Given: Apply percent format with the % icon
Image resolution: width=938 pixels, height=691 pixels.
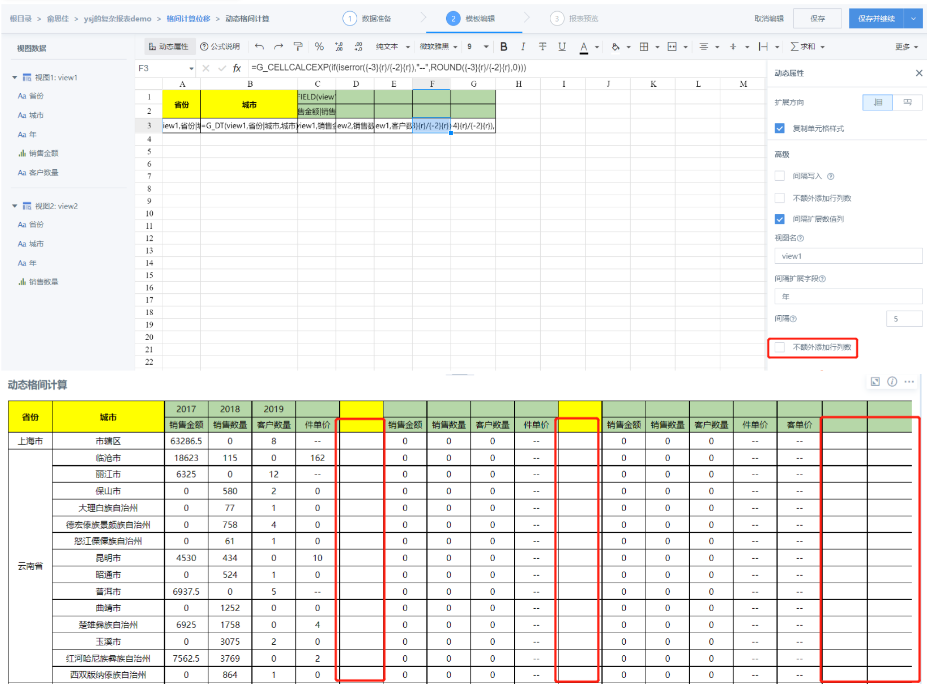Looking at the screenshot, I should click(319, 47).
